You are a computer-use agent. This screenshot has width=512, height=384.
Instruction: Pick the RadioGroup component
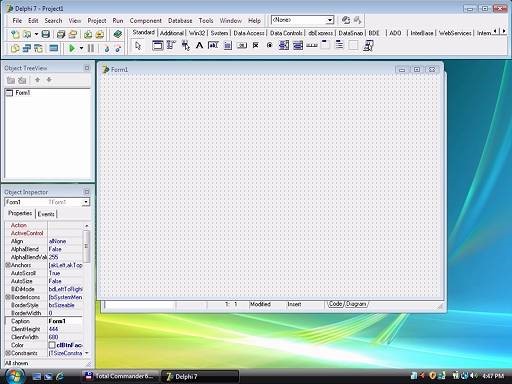(339, 45)
